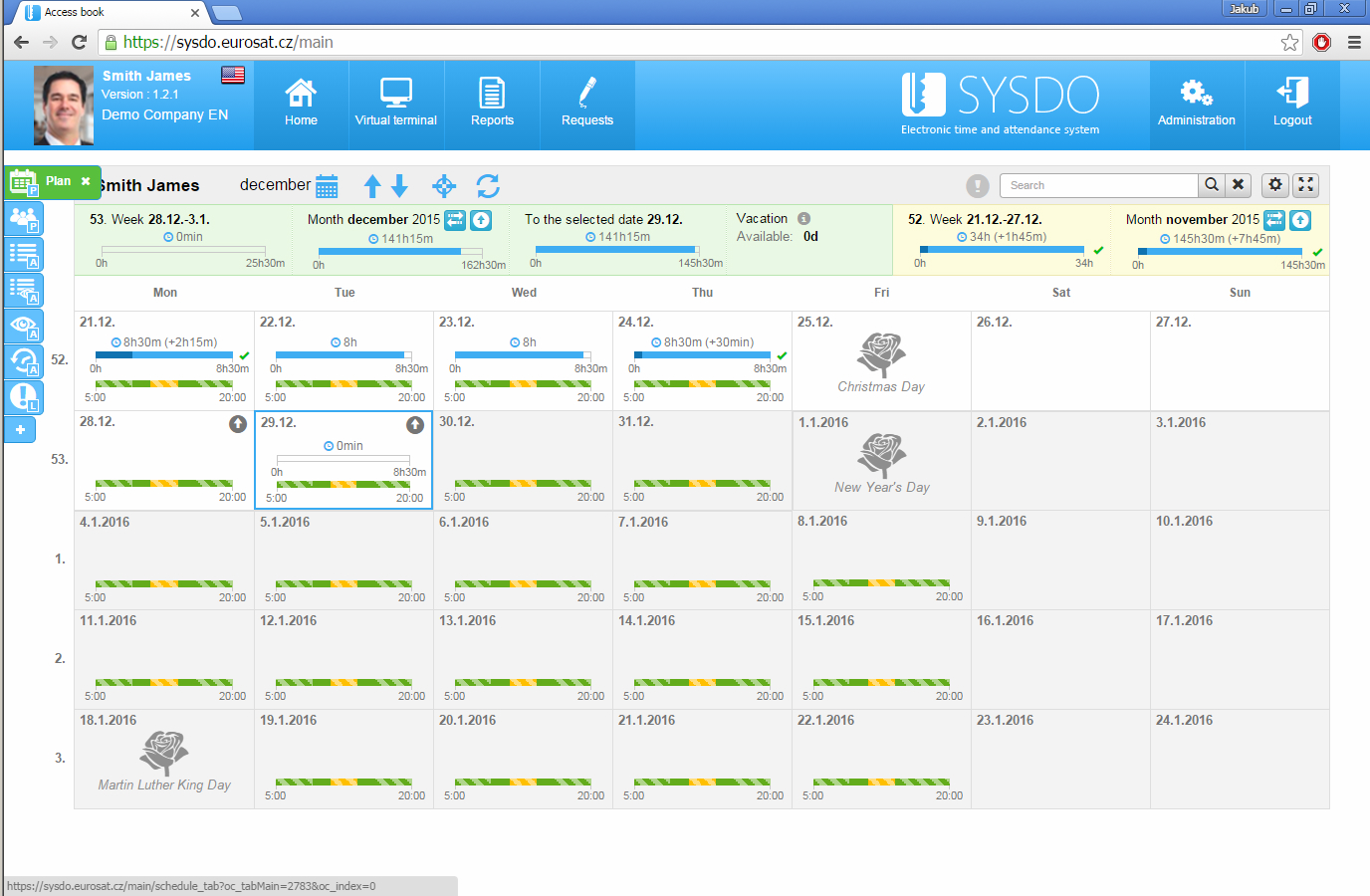Select the group planning icon in the sidebar
Image resolution: width=1370 pixels, height=896 pixels.
22,218
